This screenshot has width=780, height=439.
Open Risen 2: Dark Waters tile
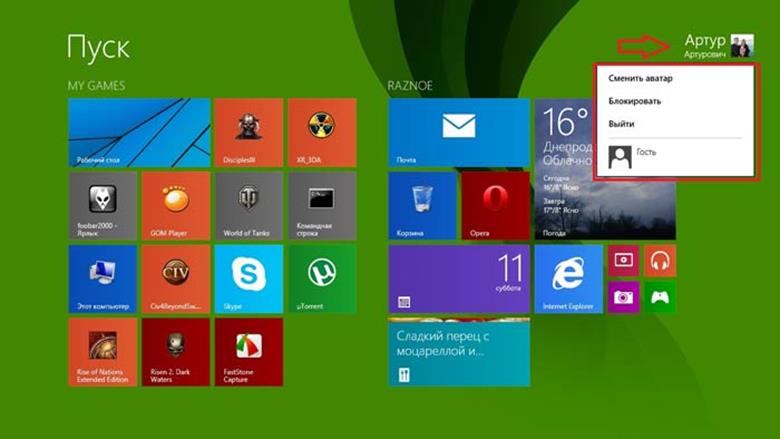[x=176, y=352]
